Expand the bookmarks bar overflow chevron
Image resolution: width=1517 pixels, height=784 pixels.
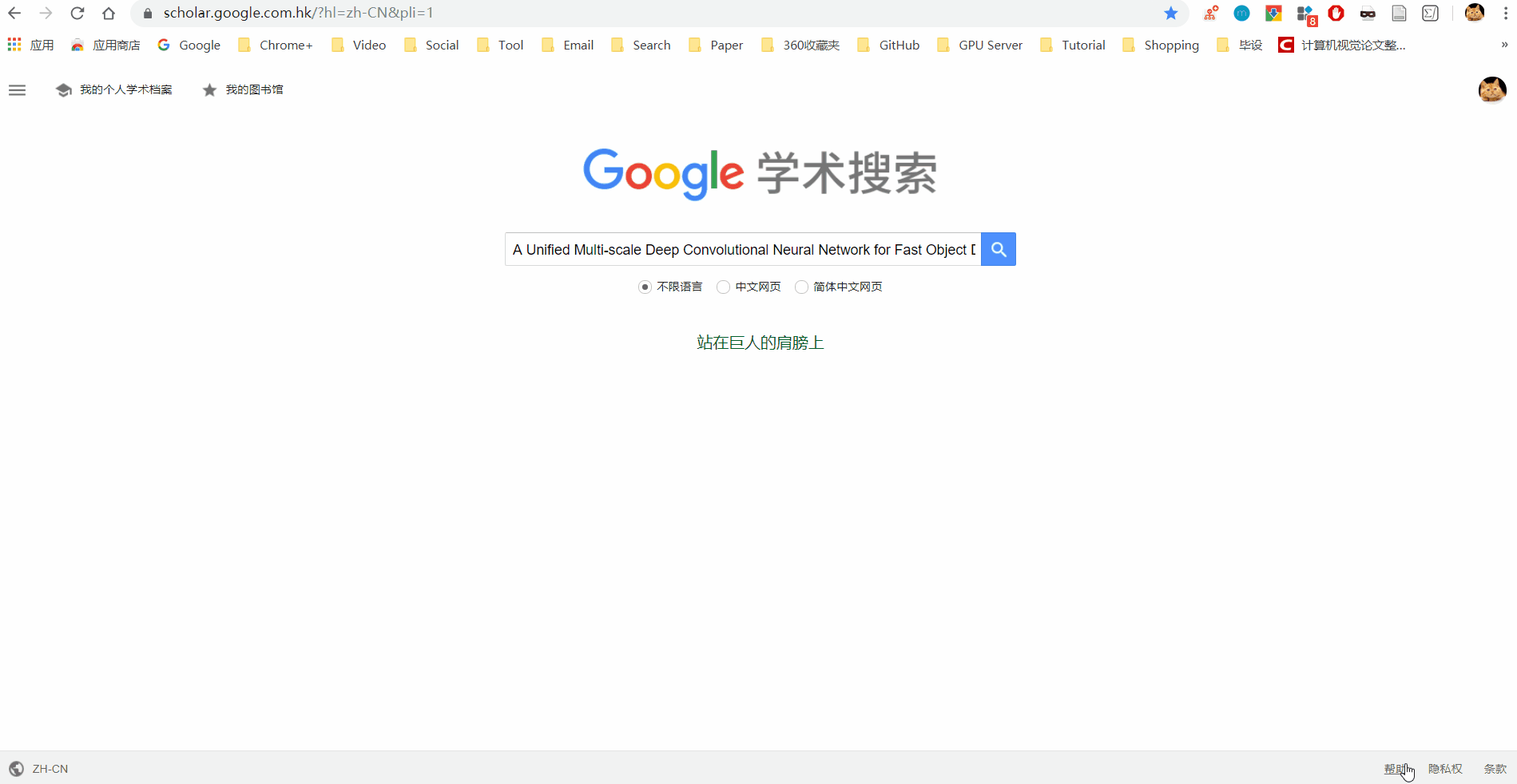pyautogui.click(x=1505, y=45)
